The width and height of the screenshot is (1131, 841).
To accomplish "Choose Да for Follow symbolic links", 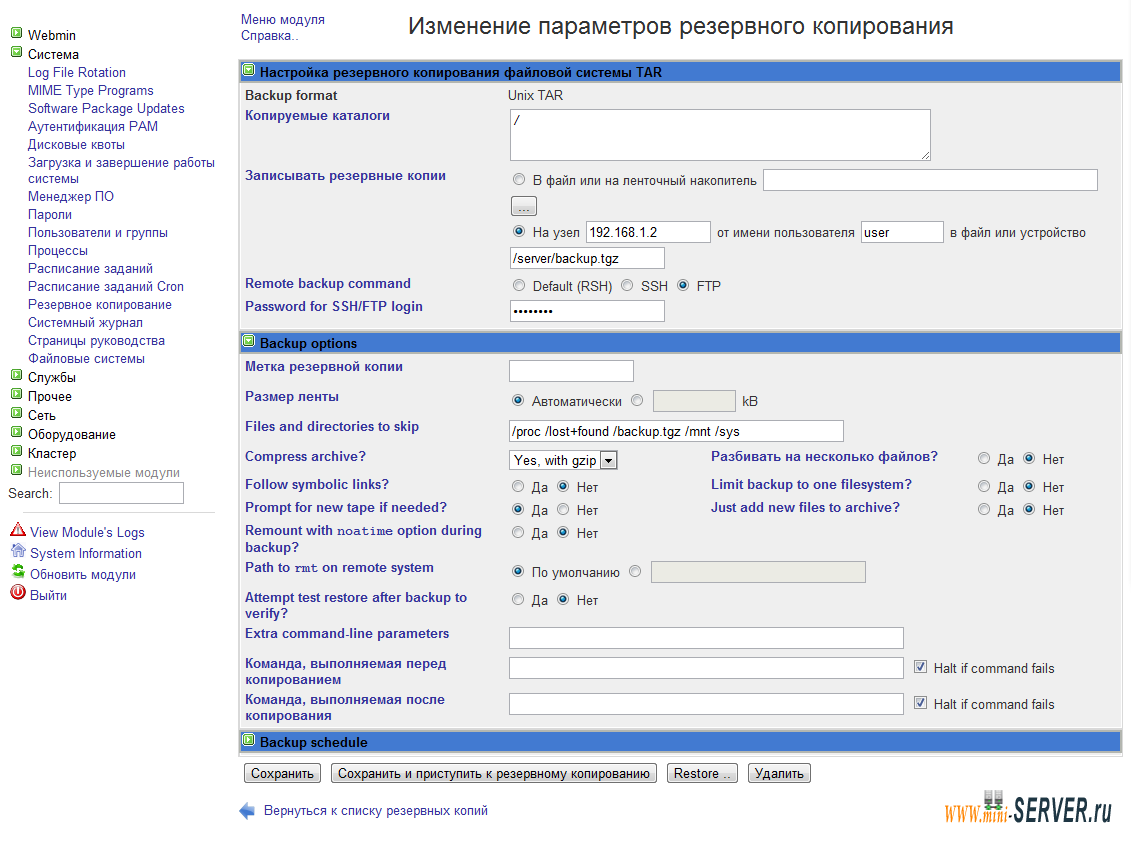I will [x=518, y=486].
